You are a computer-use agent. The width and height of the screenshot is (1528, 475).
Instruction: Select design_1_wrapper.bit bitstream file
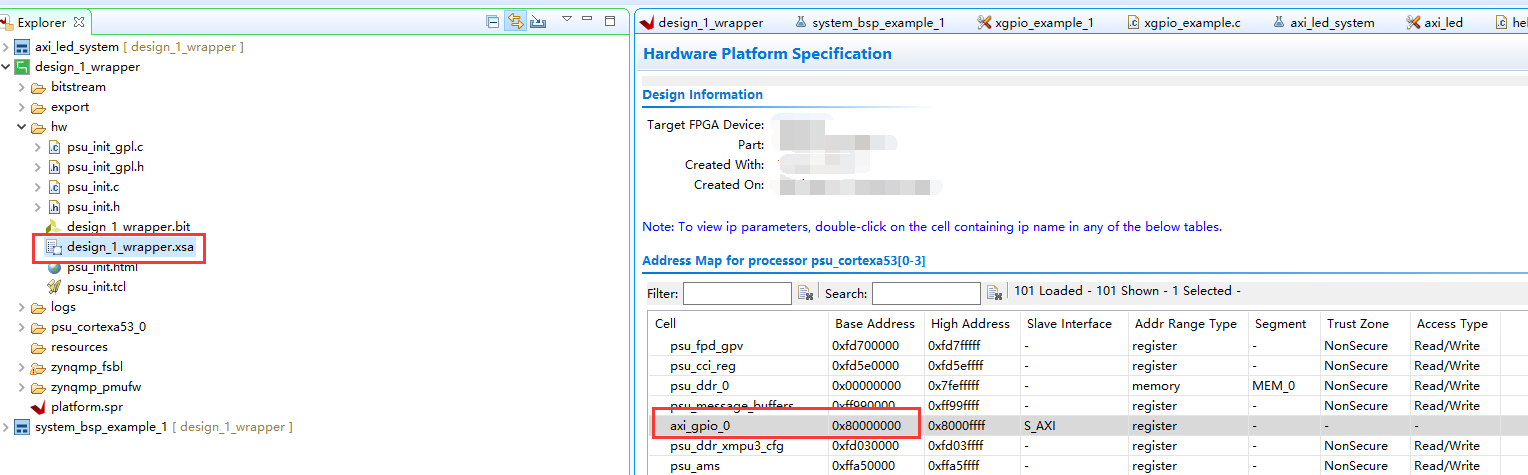(x=128, y=227)
